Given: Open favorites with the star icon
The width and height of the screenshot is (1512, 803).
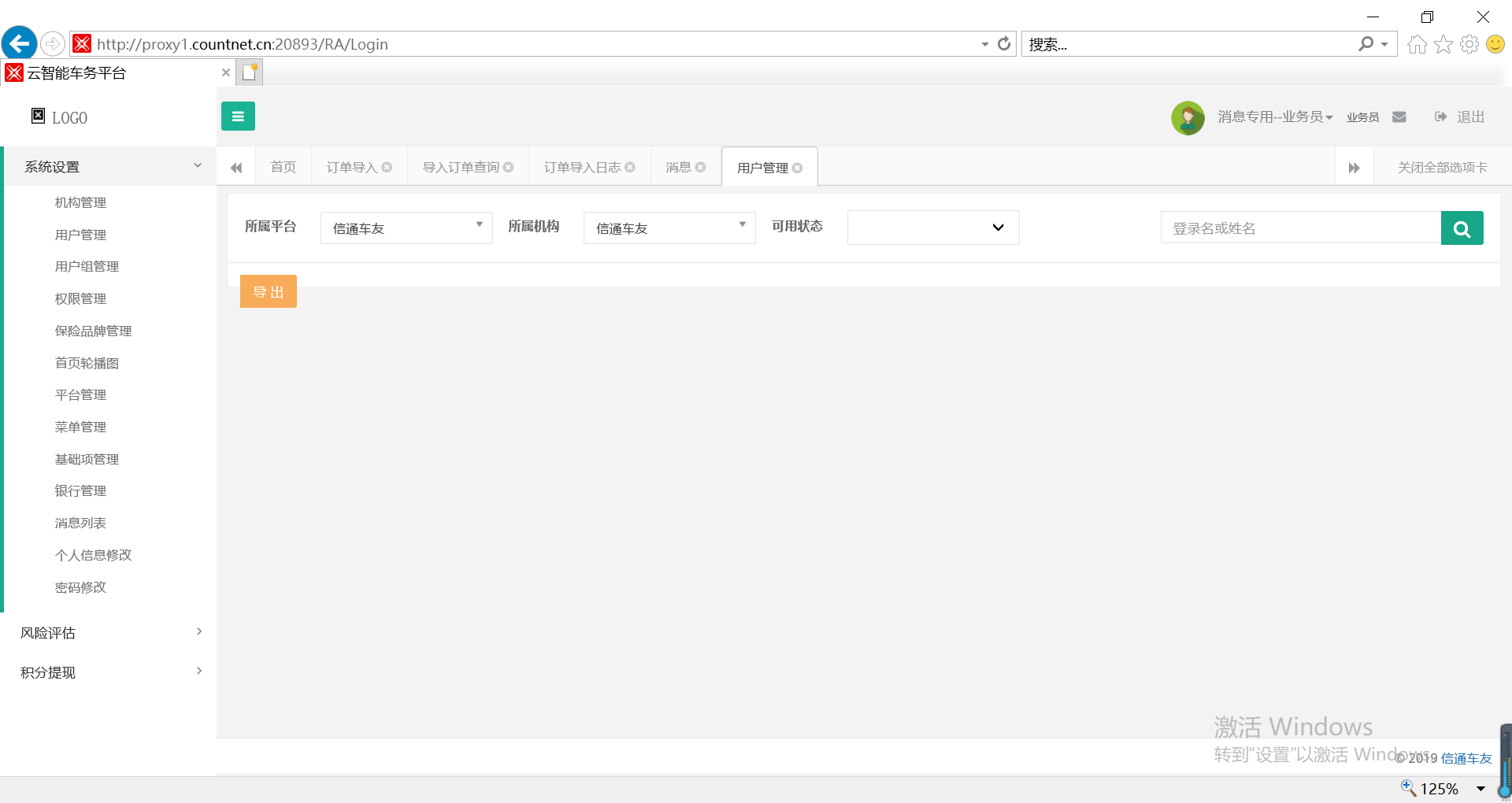Looking at the screenshot, I should pos(1443,44).
